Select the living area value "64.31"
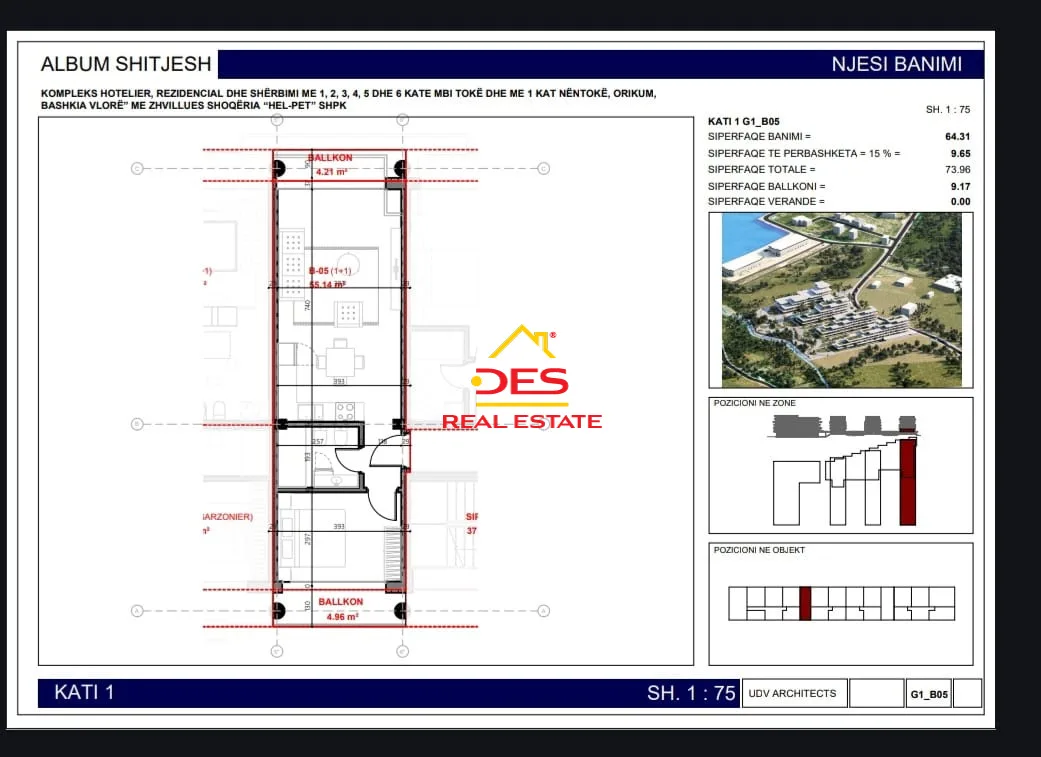Screen dimensions: 1041x757 pos(957,137)
